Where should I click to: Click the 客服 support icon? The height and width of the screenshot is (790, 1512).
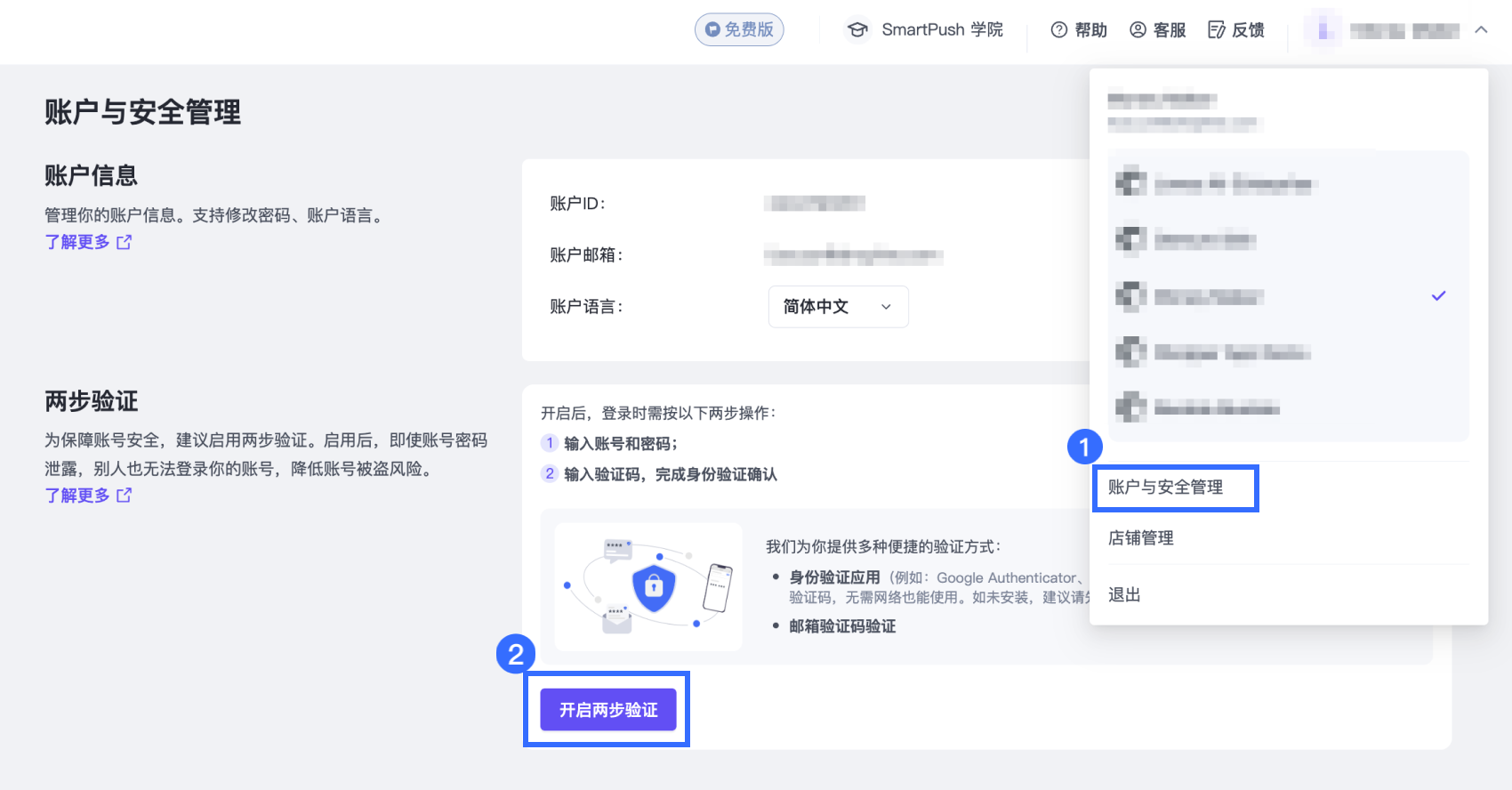[x=1138, y=30]
